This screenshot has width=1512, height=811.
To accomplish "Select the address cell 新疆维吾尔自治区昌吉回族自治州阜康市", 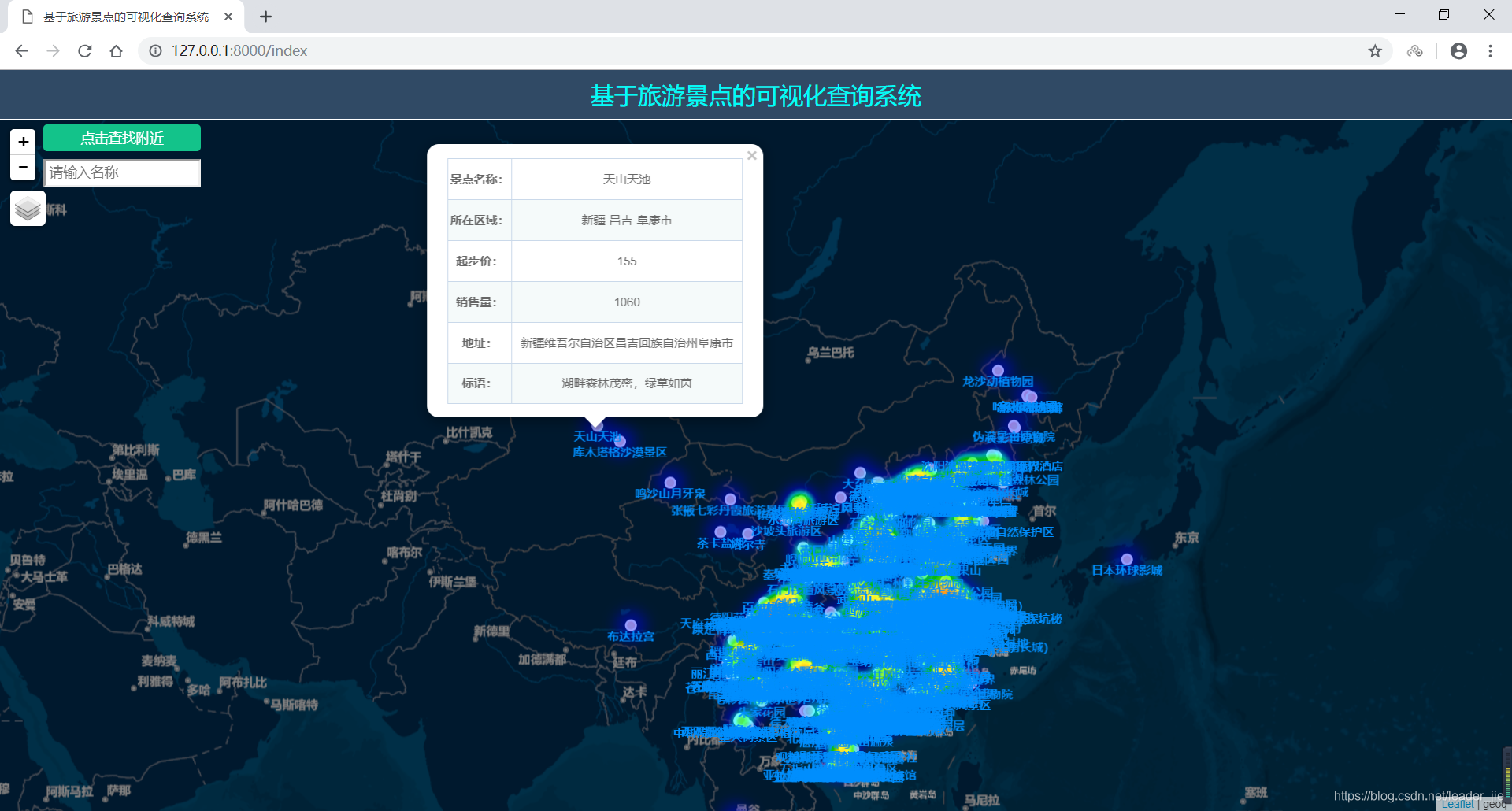I will tap(627, 343).
